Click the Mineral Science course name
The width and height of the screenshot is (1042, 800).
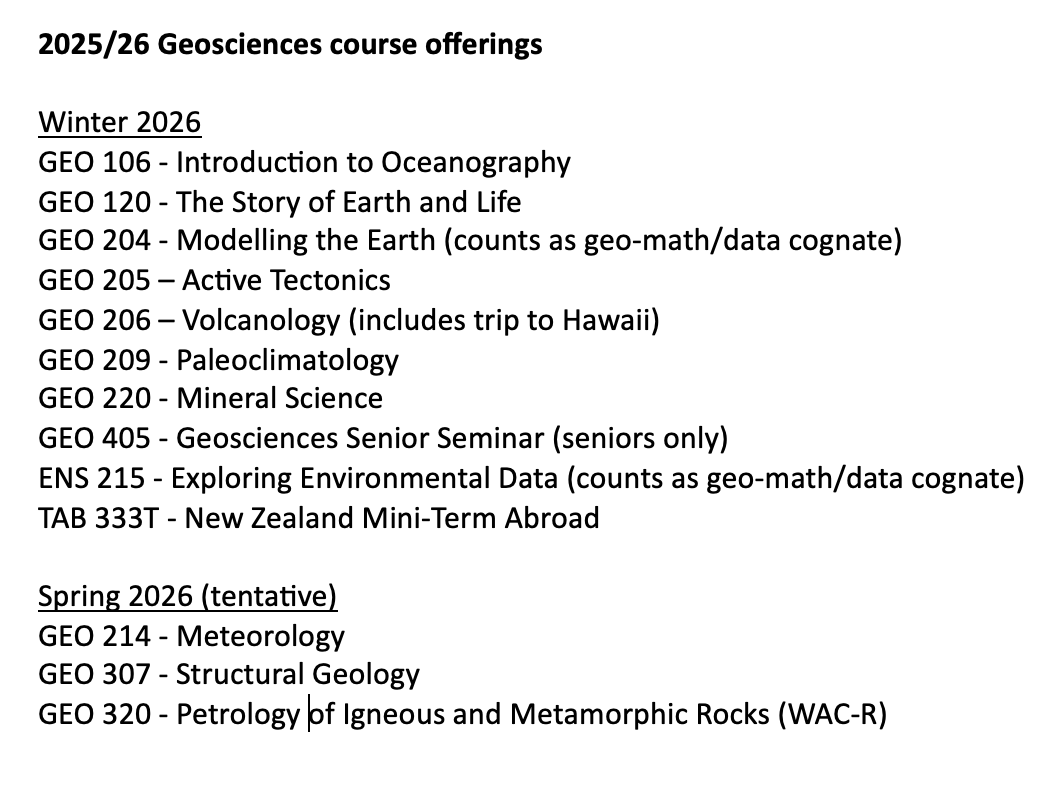coord(279,398)
